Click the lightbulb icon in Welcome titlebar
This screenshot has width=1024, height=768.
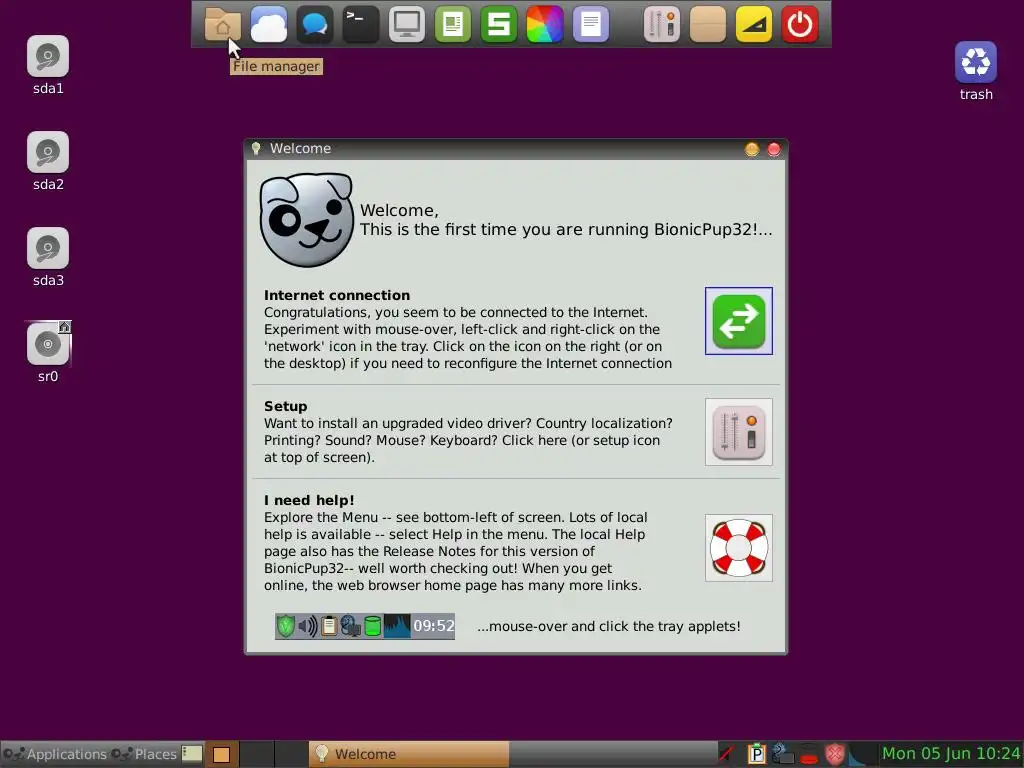(256, 148)
